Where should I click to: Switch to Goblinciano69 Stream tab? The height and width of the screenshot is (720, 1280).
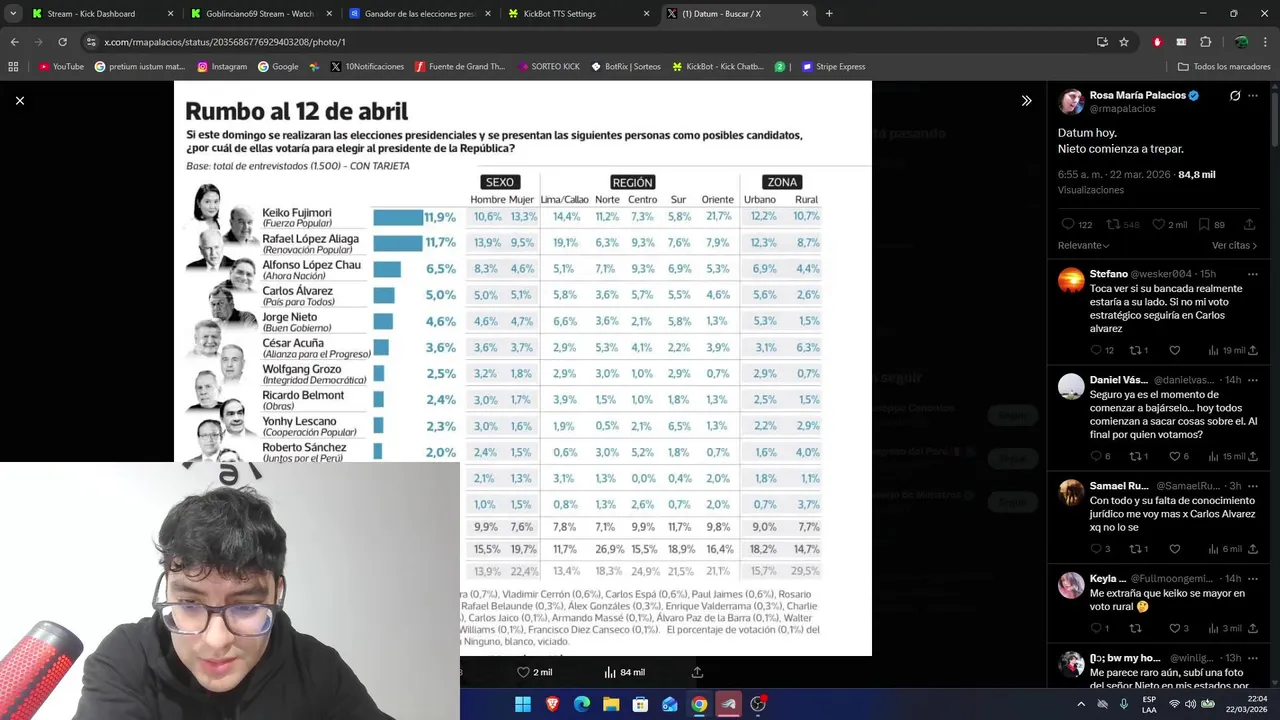point(259,14)
